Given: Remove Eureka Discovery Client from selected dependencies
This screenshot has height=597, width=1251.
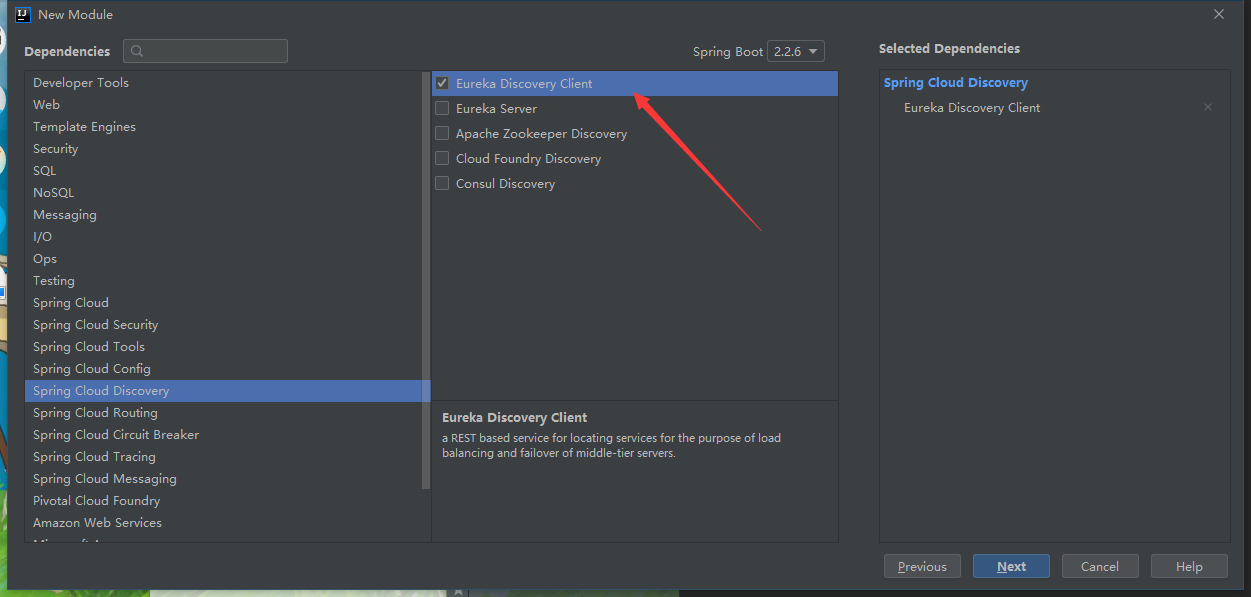Looking at the screenshot, I should tap(1207, 108).
